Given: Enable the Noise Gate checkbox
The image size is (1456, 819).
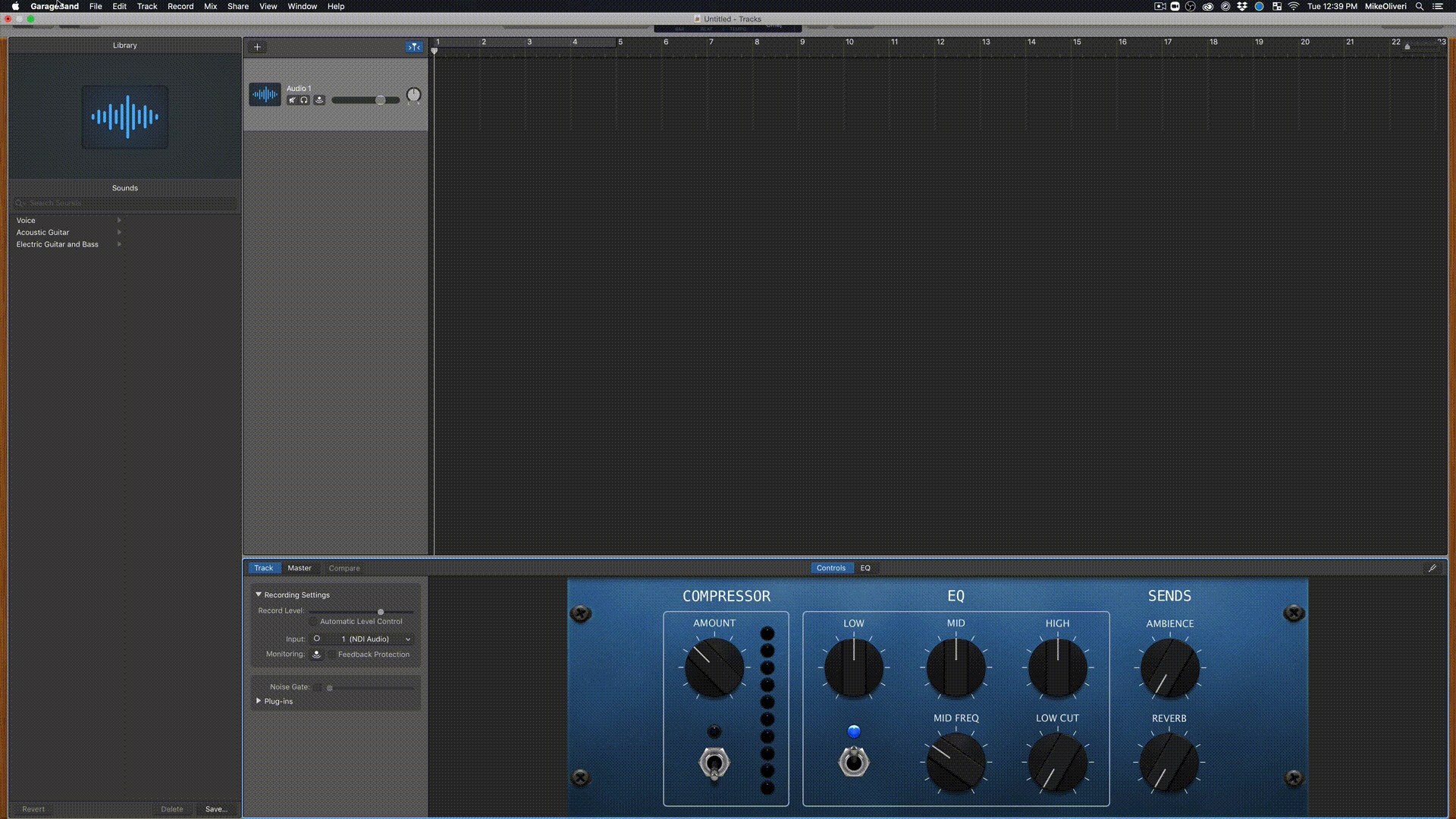Looking at the screenshot, I should 318,687.
